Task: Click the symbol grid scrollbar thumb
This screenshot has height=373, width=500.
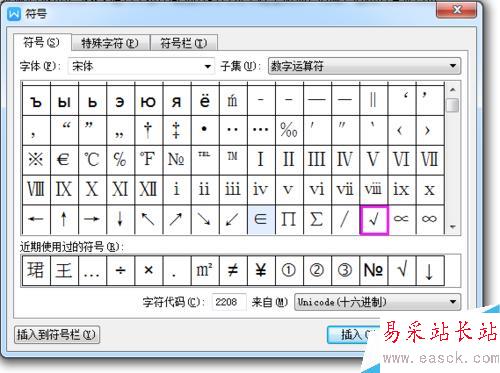Action: 453,105
